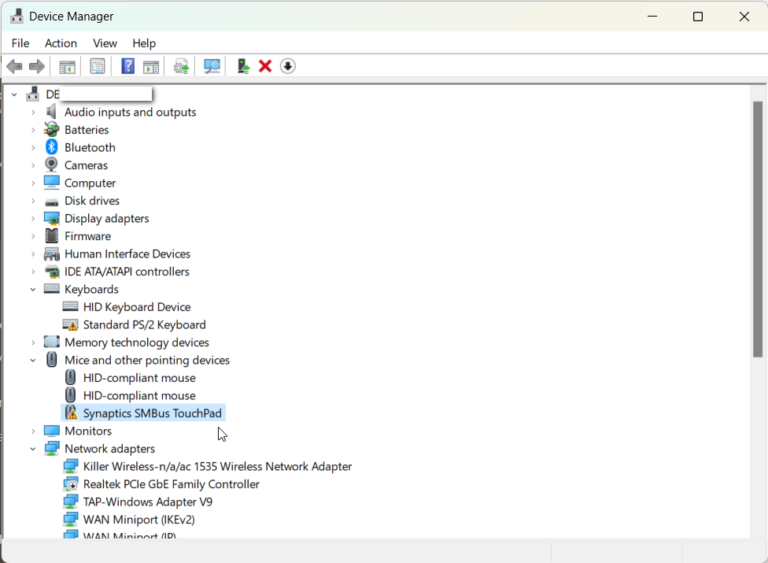768x563 pixels.
Task: Click the Update device driver icon
Action: pos(181,66)
